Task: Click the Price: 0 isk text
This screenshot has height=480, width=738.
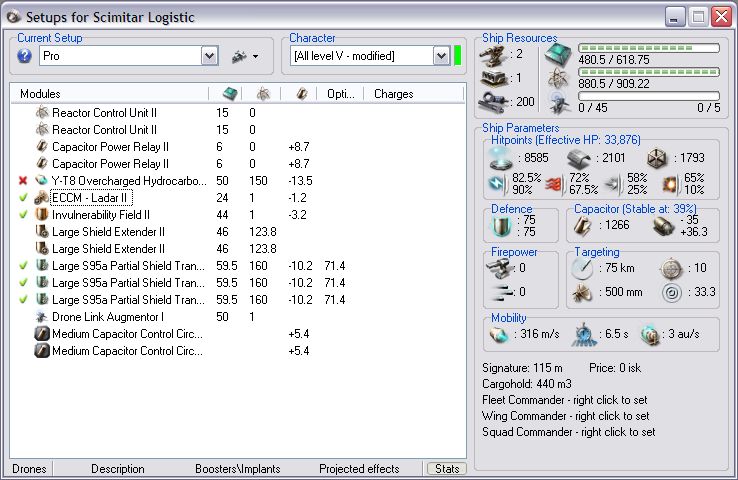Action: (x=615, y=368)
